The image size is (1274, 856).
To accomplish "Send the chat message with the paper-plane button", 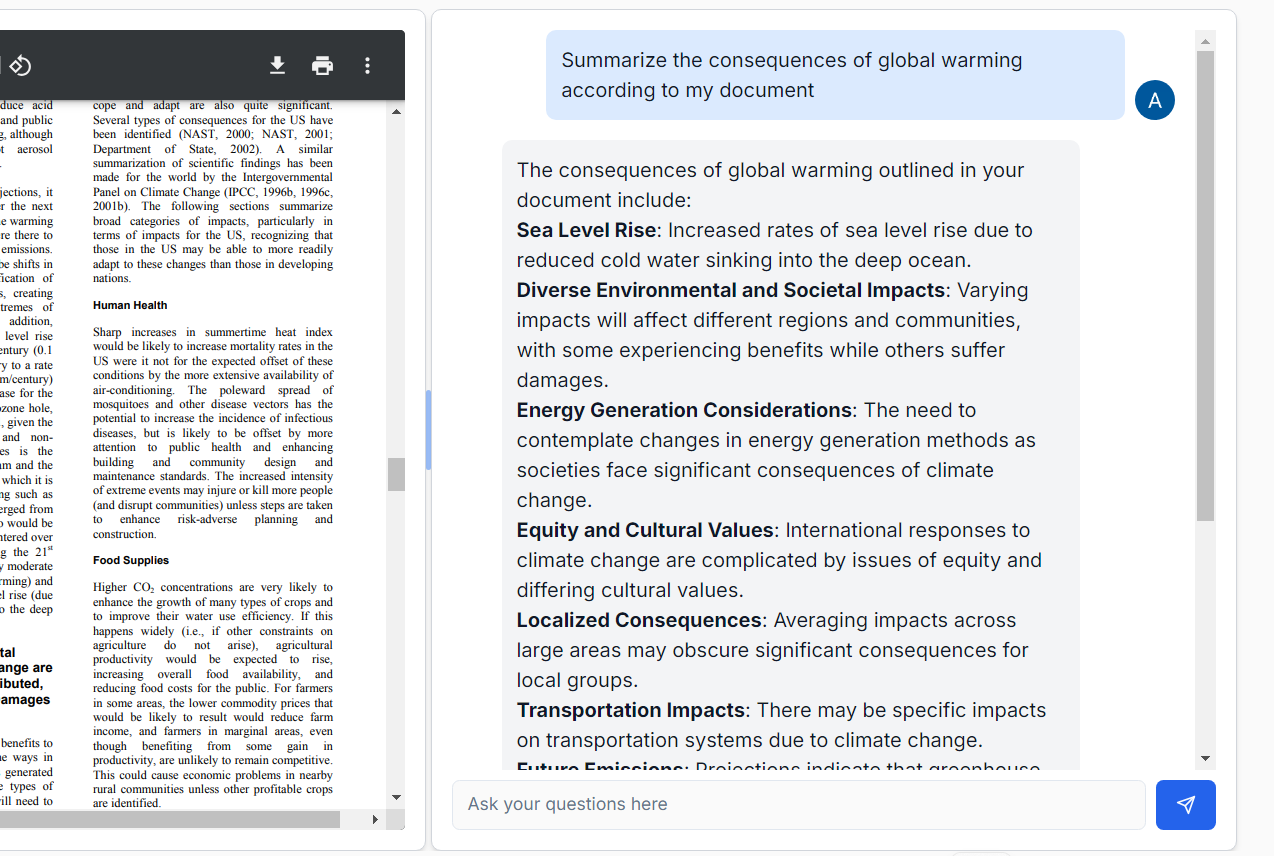I will click(x=1186, y=805).
